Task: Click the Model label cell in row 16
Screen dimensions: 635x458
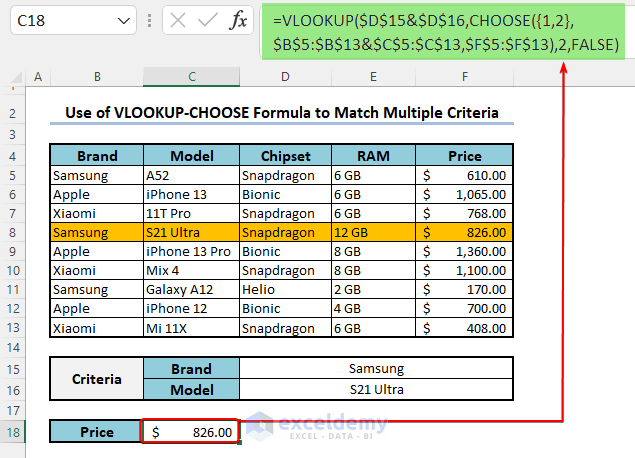Action: [192, 390]
